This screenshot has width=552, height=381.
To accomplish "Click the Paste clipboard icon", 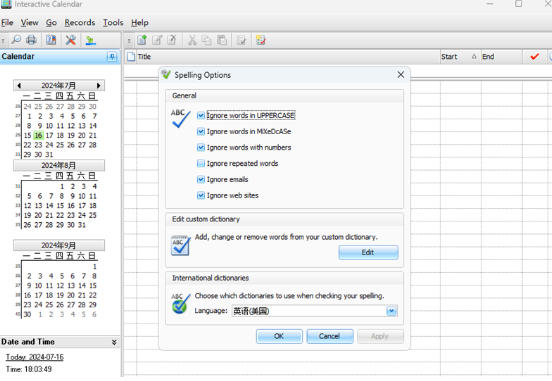I will tap(222, 40).
